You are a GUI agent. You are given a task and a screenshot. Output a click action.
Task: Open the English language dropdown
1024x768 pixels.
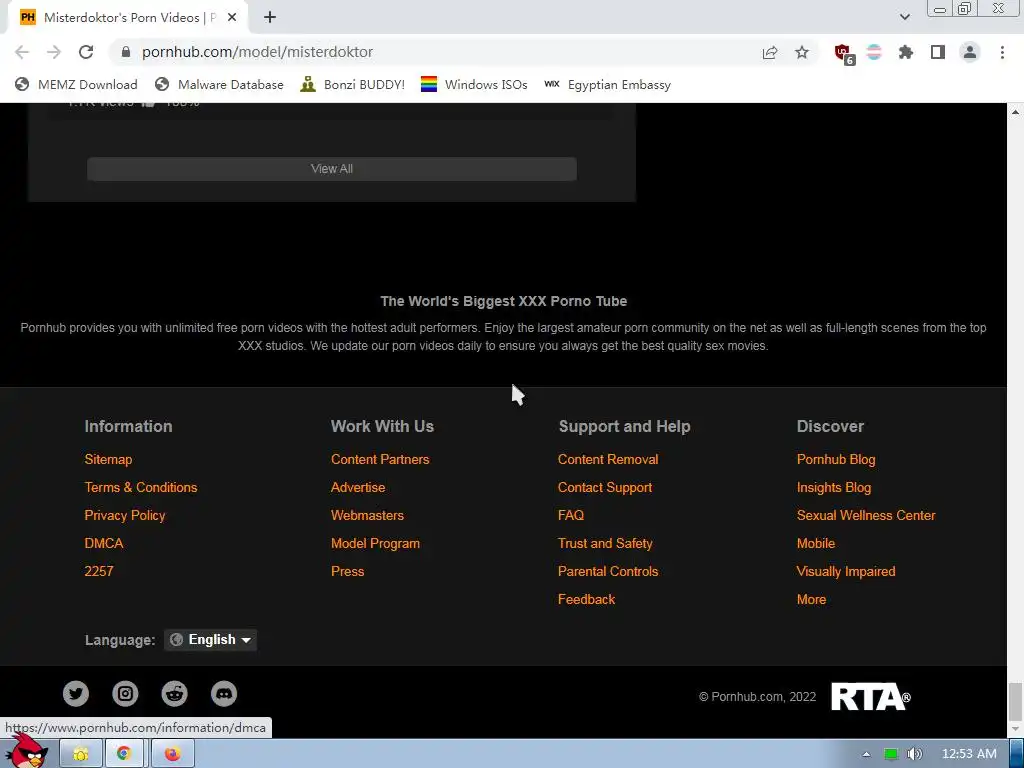(210, 640)
